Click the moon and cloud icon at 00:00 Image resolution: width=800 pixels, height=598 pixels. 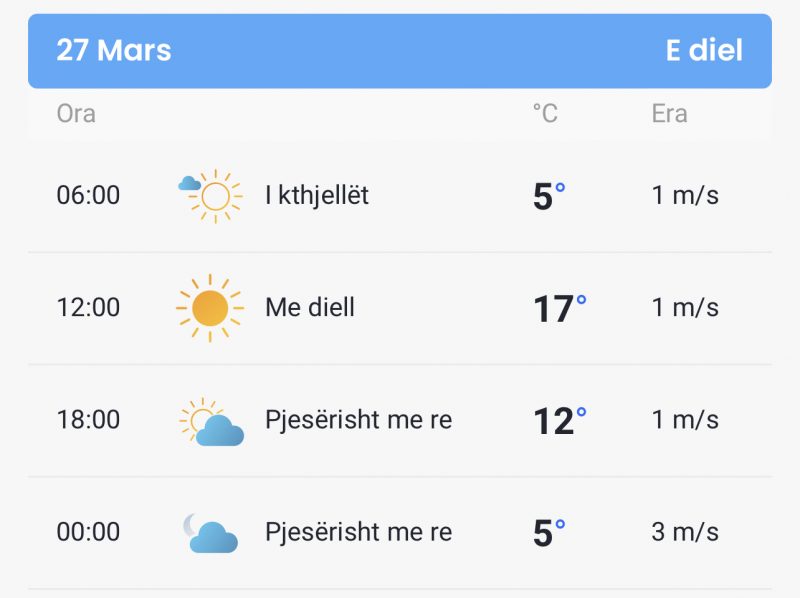click(210, 533)
